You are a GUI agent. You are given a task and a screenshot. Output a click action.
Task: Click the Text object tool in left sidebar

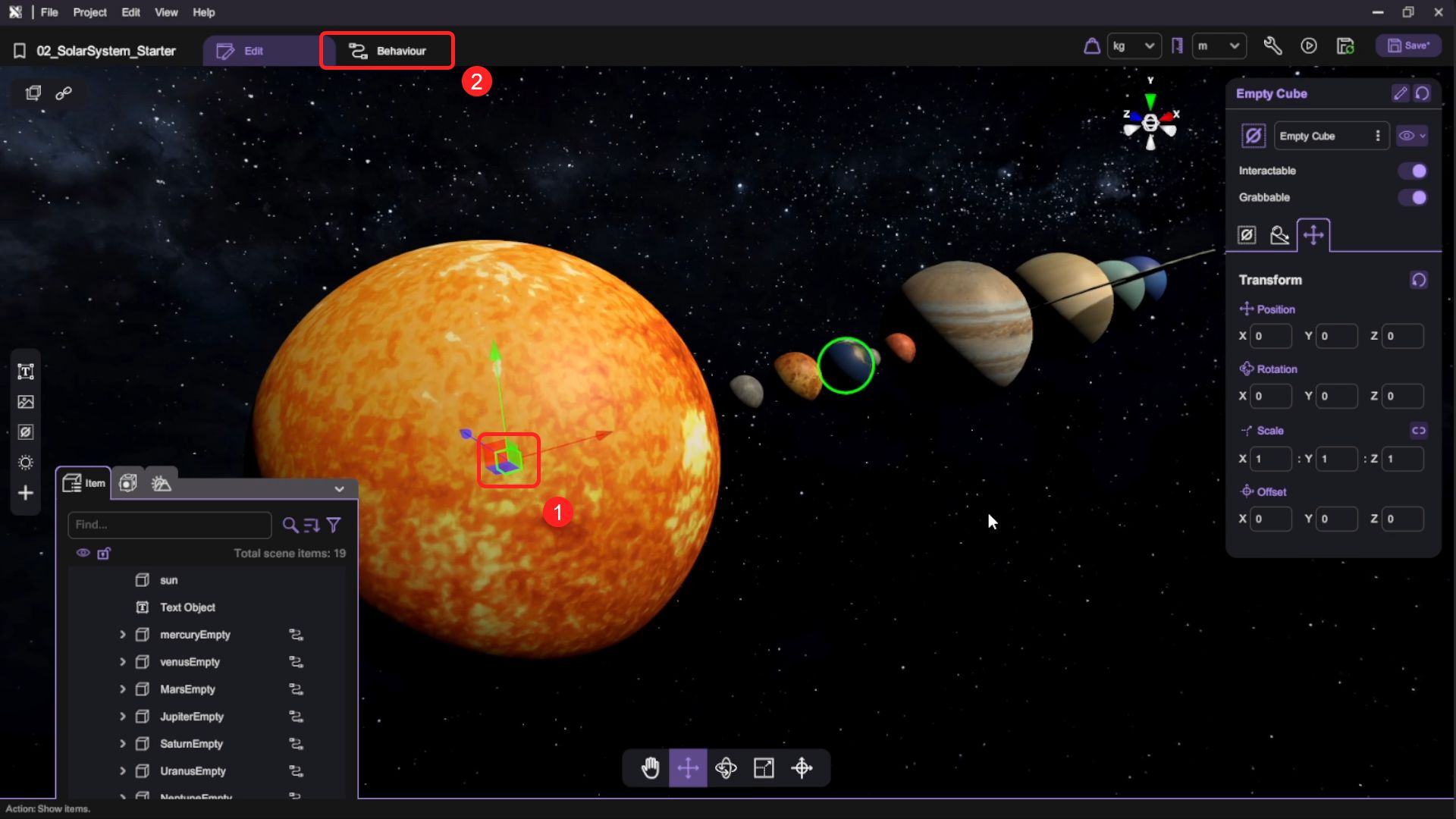26,372
